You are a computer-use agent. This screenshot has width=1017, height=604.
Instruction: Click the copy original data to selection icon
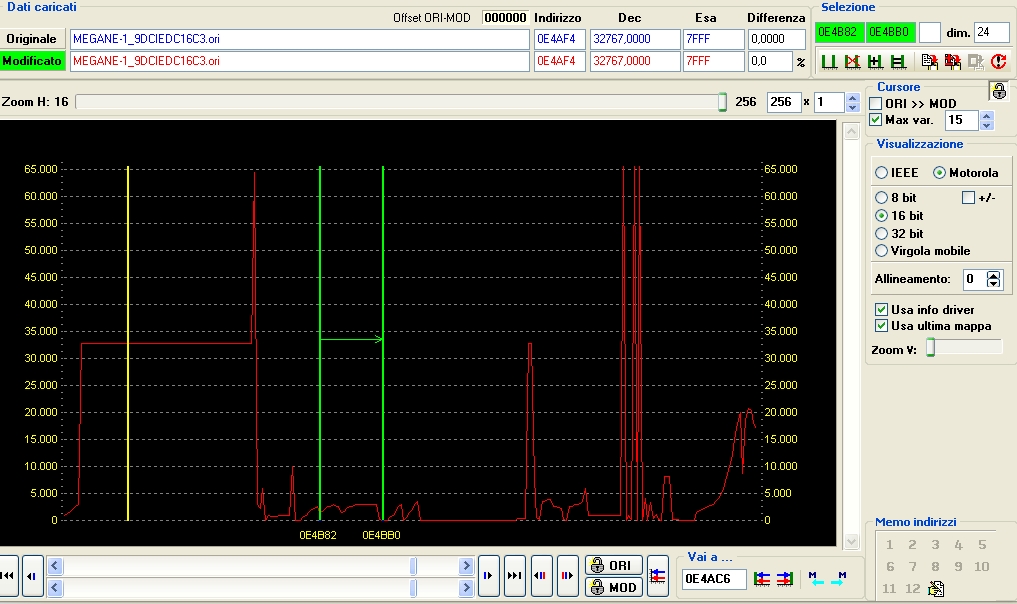[x=929, y=62]
